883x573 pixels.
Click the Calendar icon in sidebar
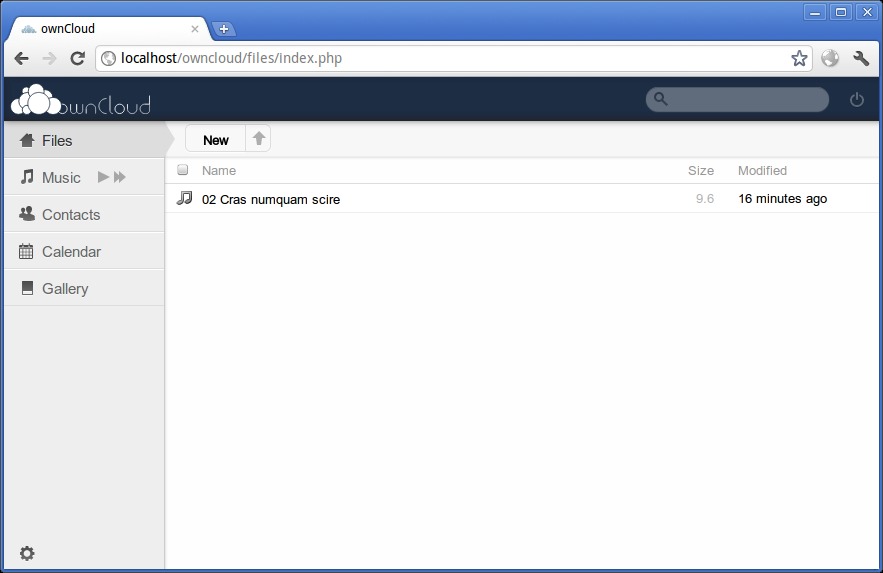pyautogui.click(x=26, y=251)
